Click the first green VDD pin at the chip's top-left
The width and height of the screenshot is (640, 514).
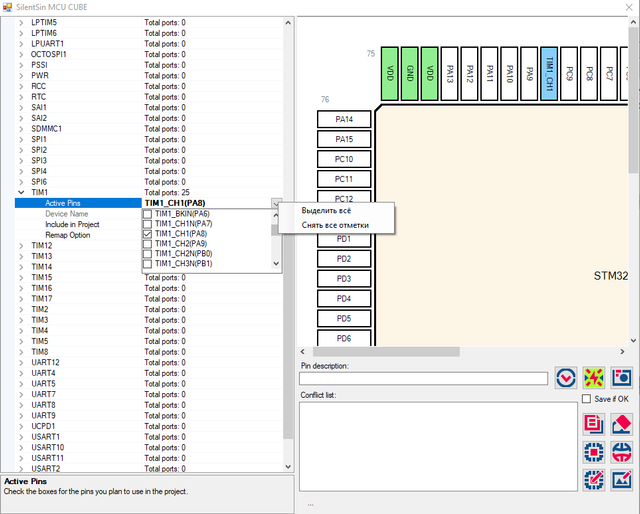pos(390,73)
